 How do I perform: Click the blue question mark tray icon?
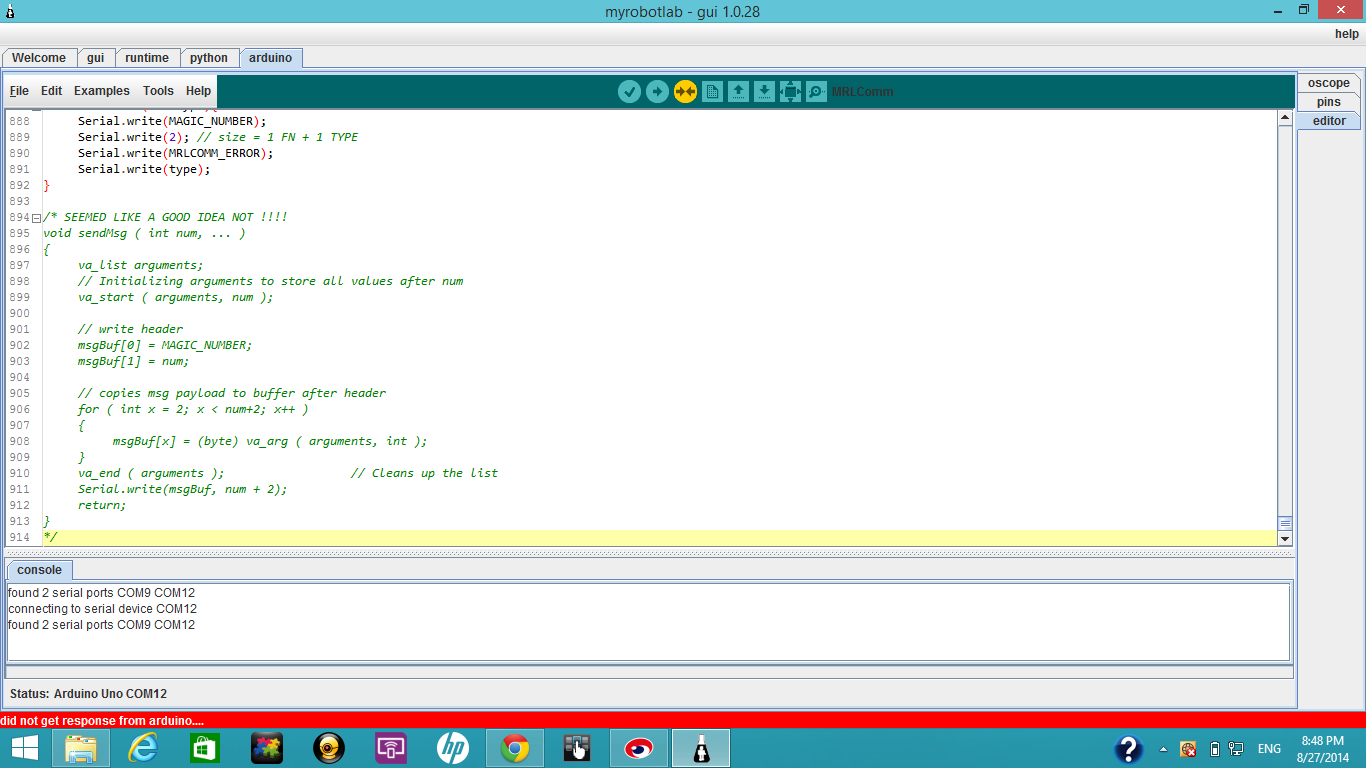pyautogui.click(x=1129, y=749)
